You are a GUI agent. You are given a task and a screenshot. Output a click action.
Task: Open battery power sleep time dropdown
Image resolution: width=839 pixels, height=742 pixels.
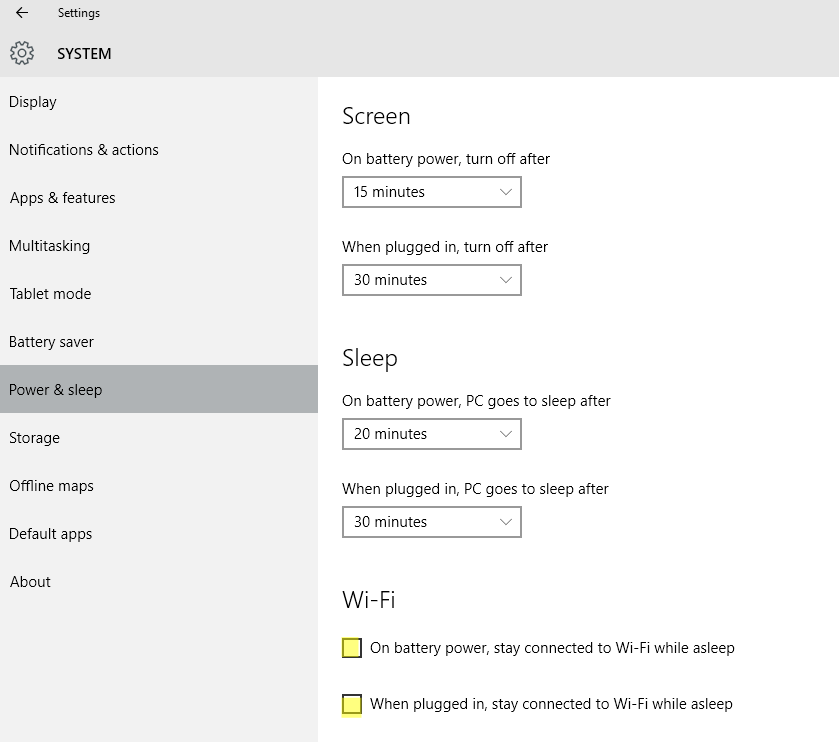432,434
